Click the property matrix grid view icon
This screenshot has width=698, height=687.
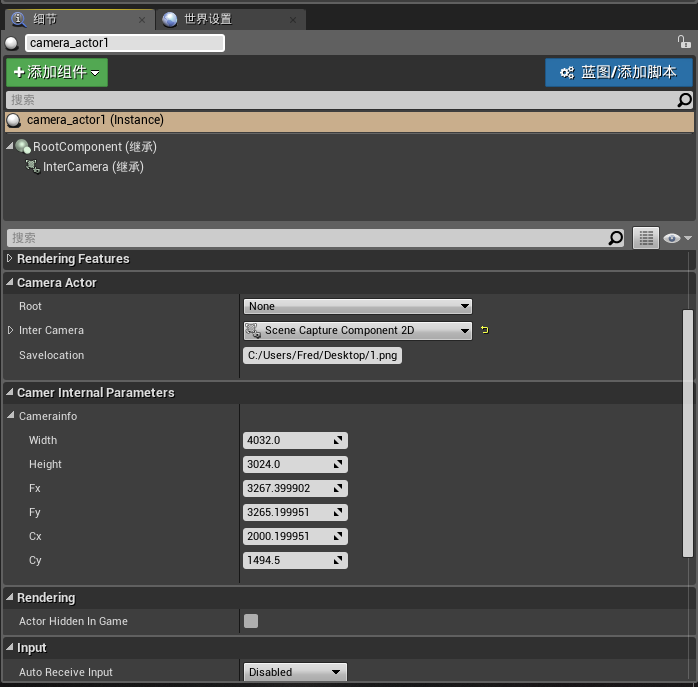(x=646, y=238)
